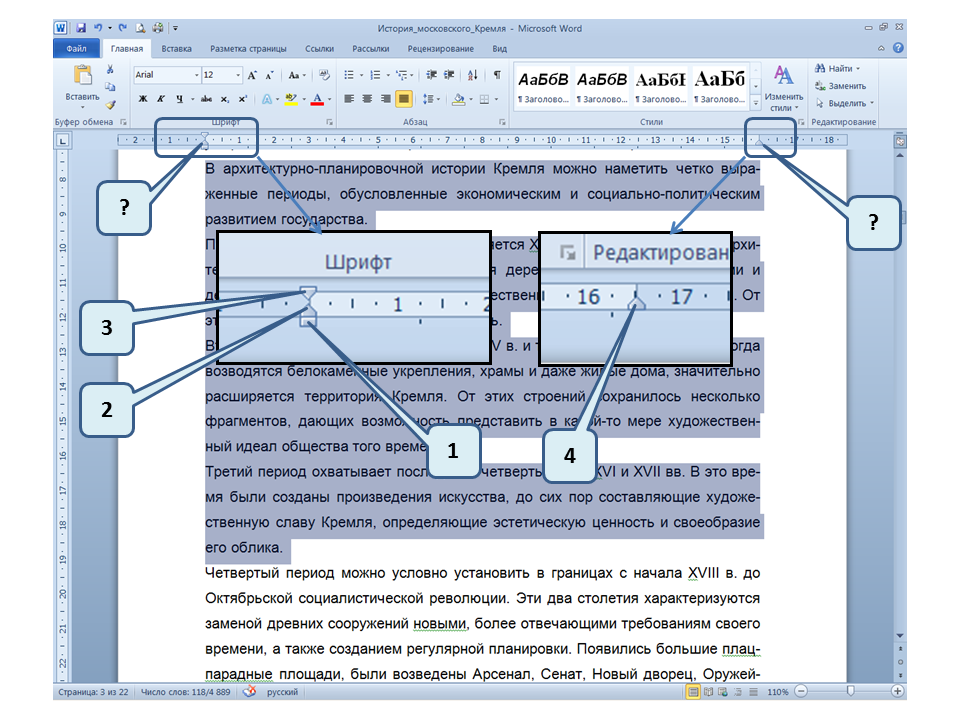This screenshot has width=960, height=720.
Task: Click the word count in status bar
Action: [x=188, y=692]
